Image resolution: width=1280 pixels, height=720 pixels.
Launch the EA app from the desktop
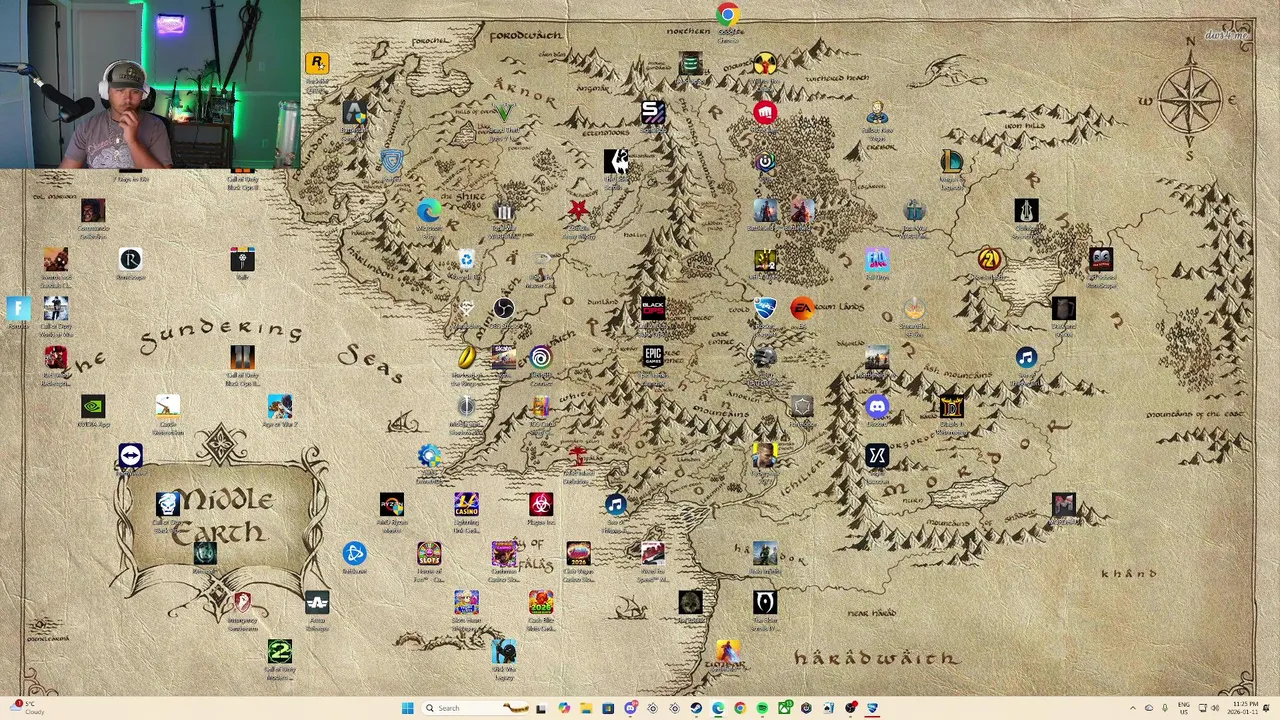point(802,308)
